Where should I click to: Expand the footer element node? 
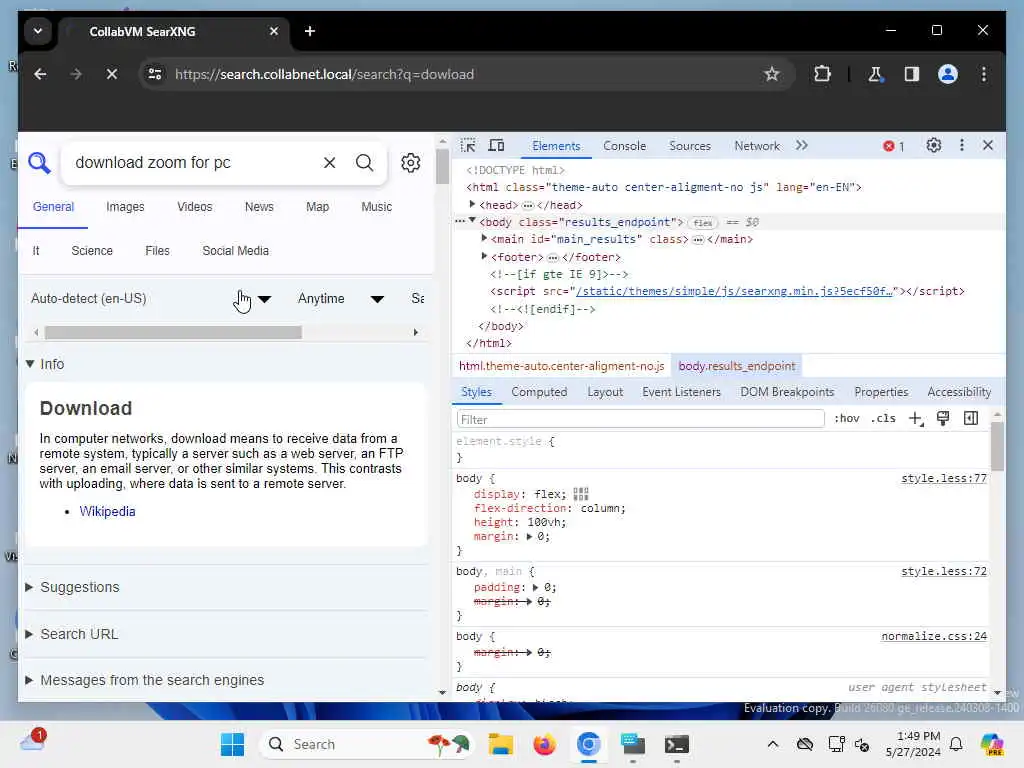pyautogui.click(x=484, y=256)
